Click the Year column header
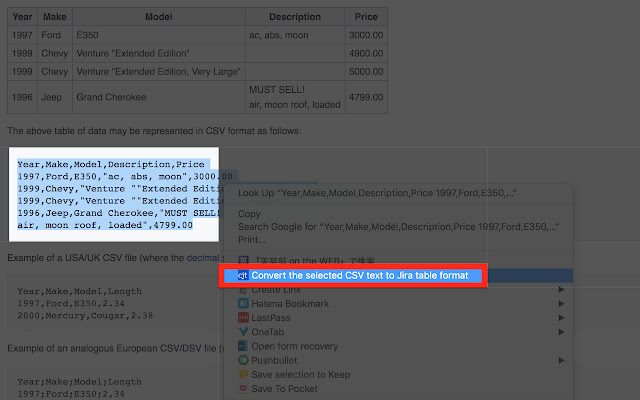The image size is (640, 400). (22, 17)
